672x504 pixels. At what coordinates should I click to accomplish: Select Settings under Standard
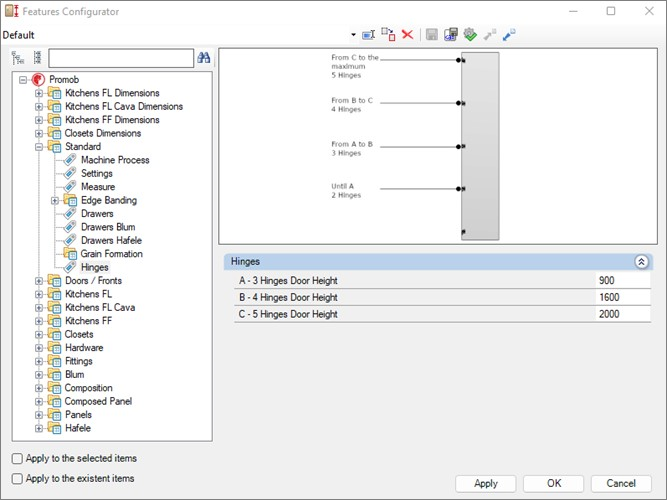pos(97,173)
